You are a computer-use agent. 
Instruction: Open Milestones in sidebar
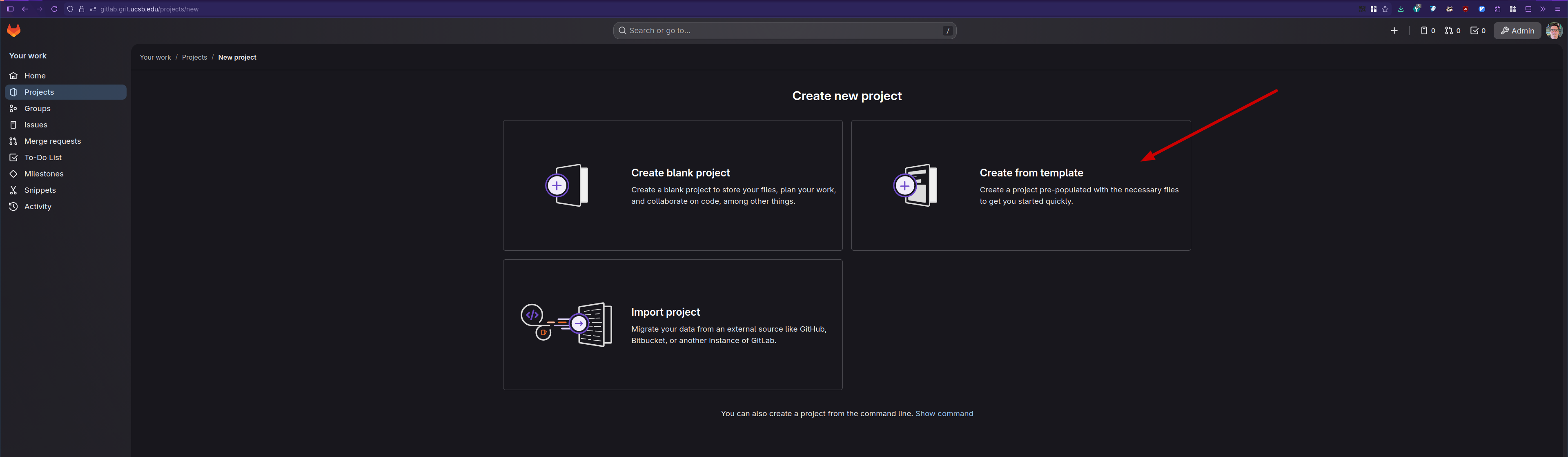44,174
